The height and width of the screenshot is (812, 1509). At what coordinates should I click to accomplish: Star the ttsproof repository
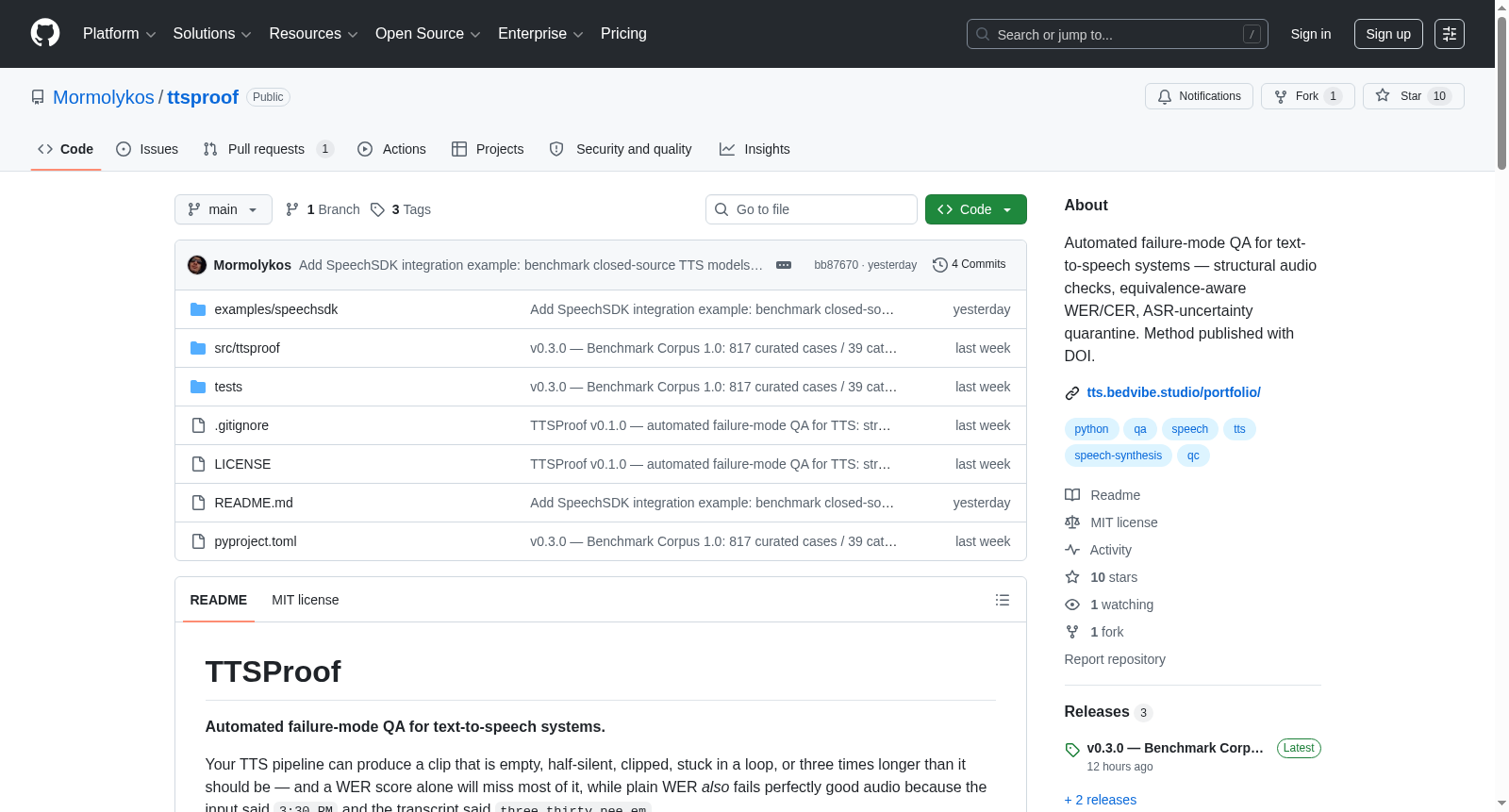pyautogui.click(x=1413, y=96)
